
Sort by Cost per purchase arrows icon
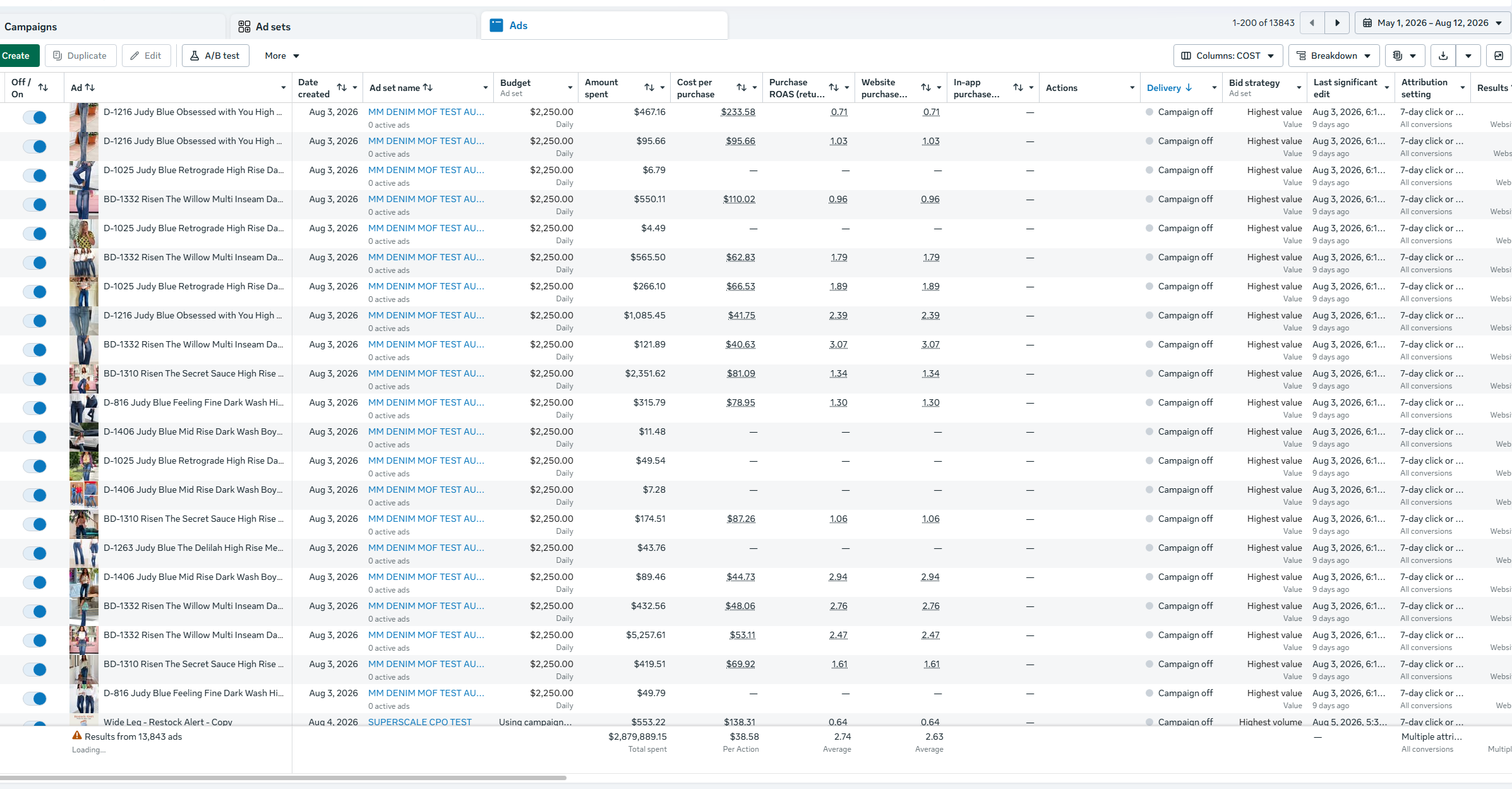[741, 88]
